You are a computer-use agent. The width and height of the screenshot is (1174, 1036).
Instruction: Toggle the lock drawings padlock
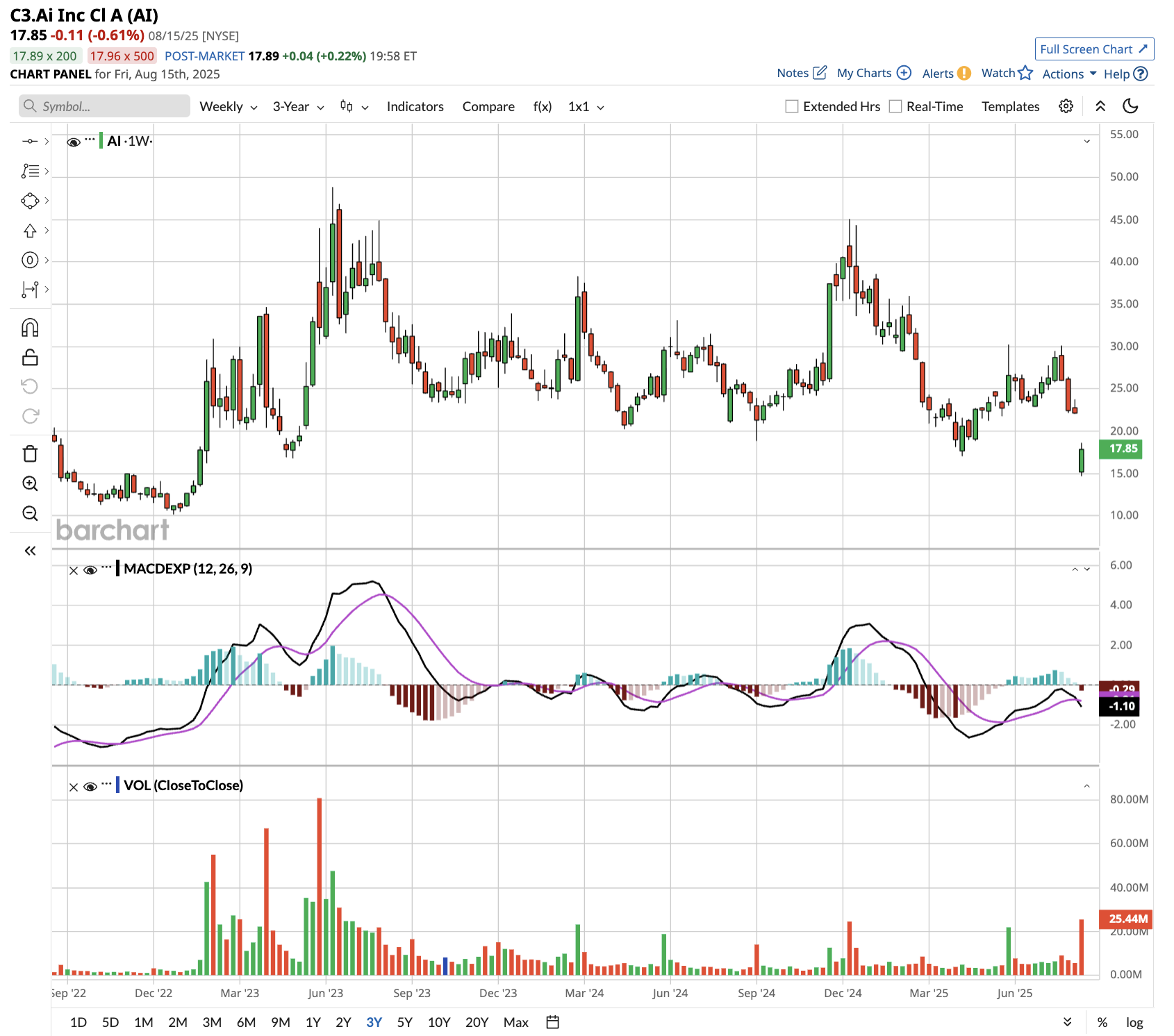click(30, 357)
